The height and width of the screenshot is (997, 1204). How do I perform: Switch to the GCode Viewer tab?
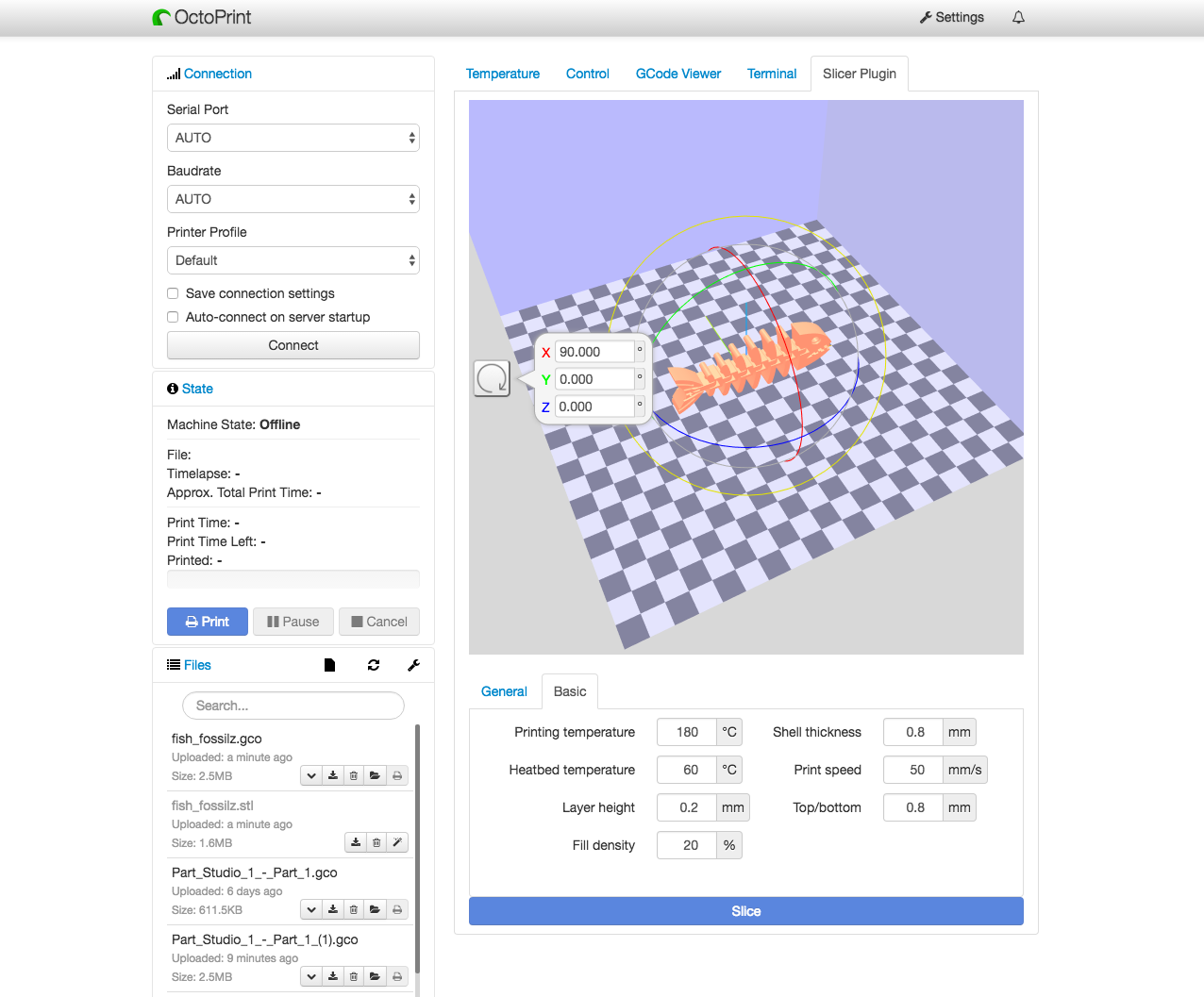click(x=677, y=74)
